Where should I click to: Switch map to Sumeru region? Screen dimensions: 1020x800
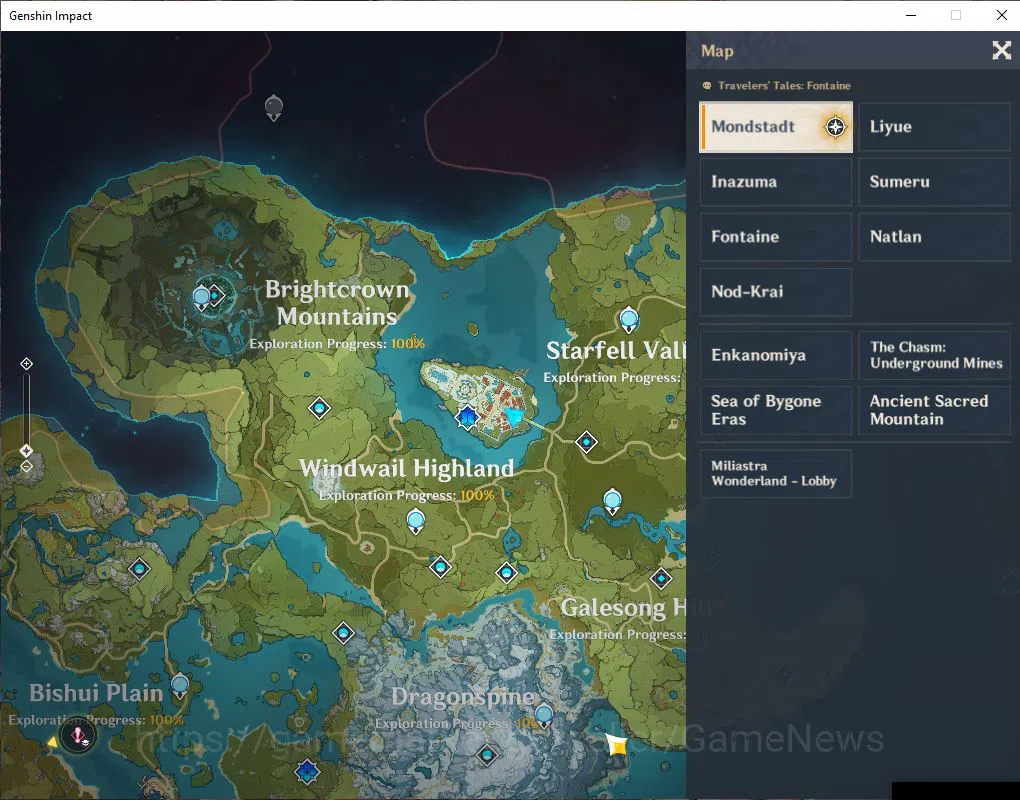pyautogui.click(x=934, y=182)
